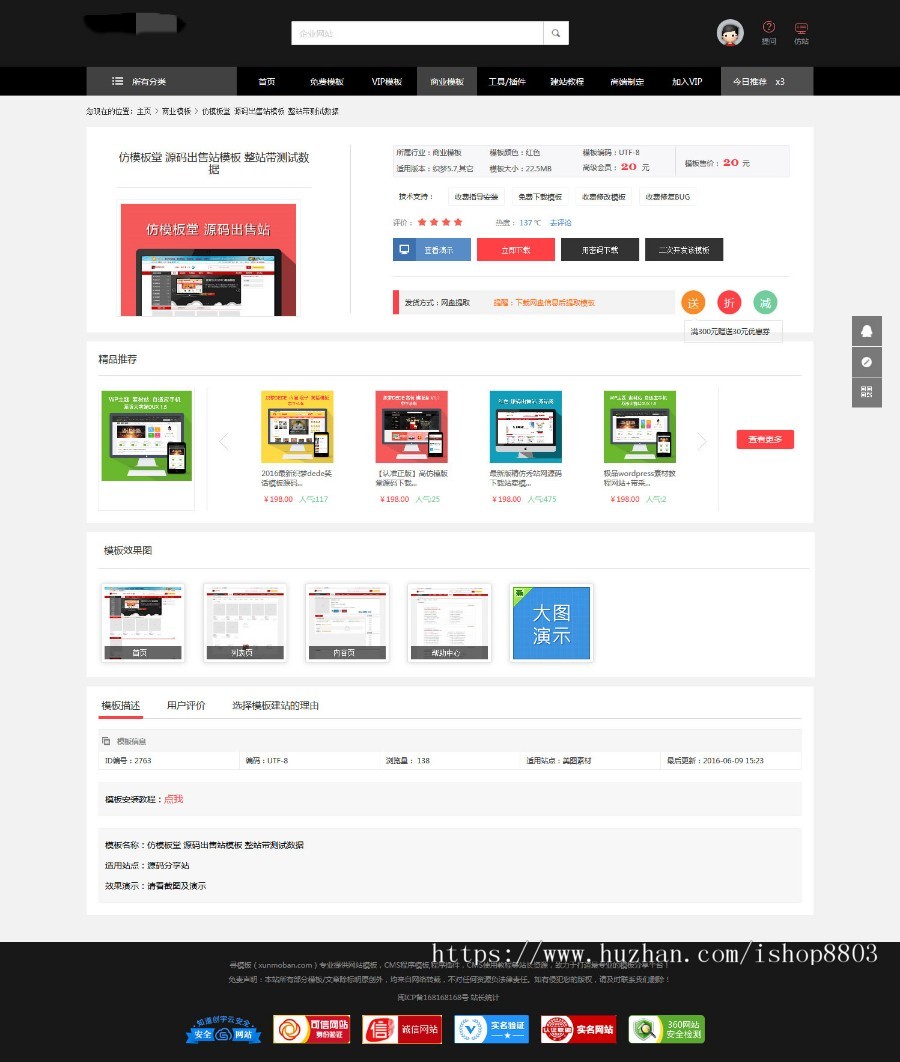This screenshot has width=900, height=1062.
Task: Click the blue 实名验证 badge
Action: coord(491,1029)
